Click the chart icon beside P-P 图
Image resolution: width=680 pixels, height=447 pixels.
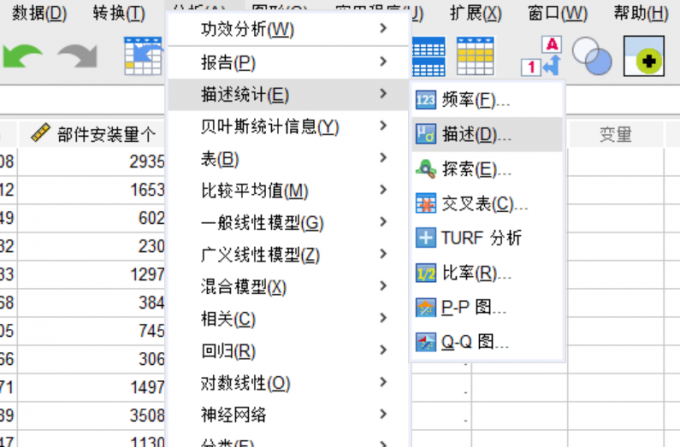[x=426, y=308]
